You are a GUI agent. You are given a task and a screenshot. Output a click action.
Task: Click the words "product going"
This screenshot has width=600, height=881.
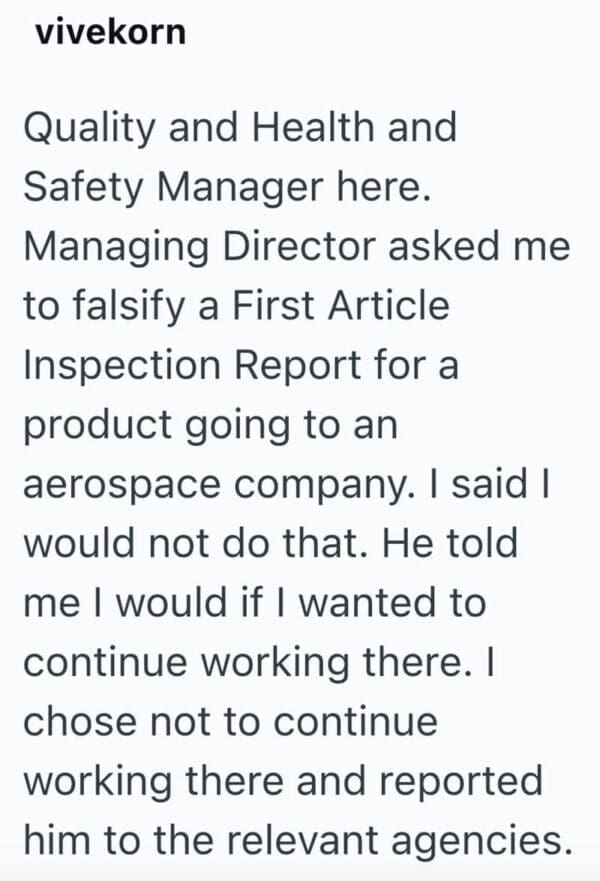click(x=166, y=425)
